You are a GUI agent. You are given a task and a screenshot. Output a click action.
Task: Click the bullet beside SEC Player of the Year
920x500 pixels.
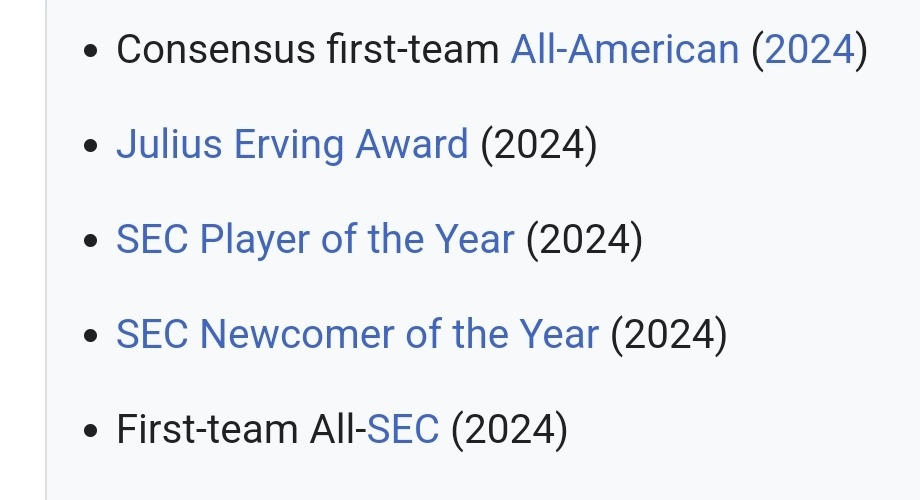(92, 242)
